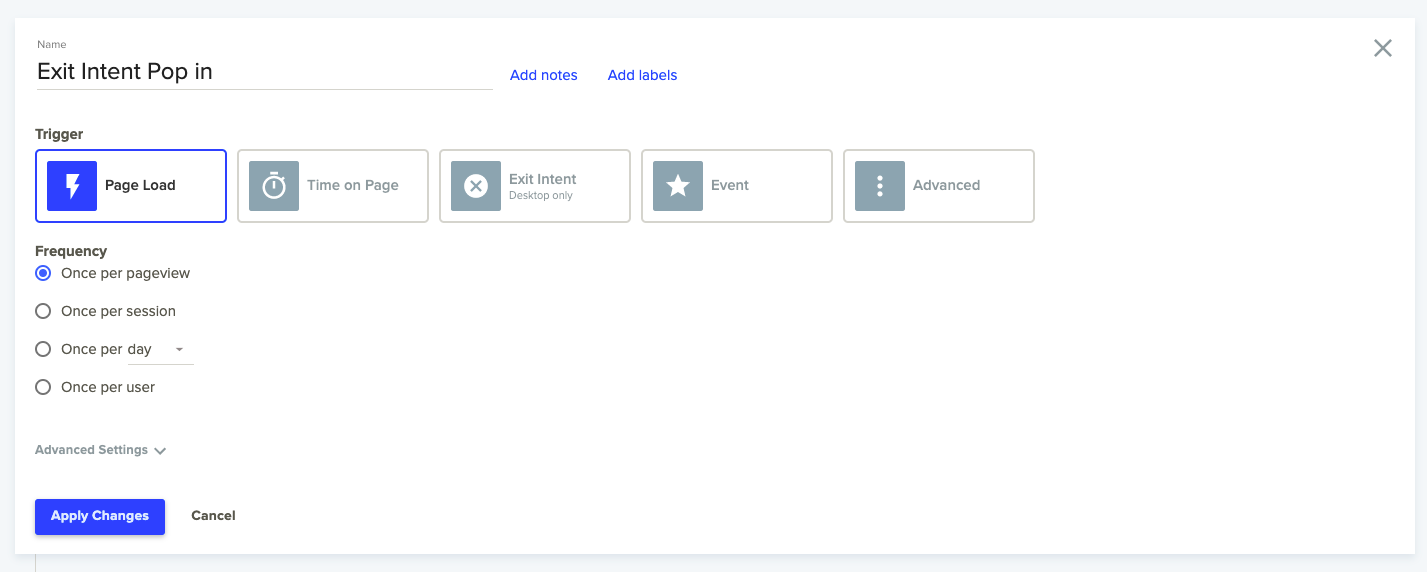
Task: Choose Once per session frequency
Action: point(43,311)
